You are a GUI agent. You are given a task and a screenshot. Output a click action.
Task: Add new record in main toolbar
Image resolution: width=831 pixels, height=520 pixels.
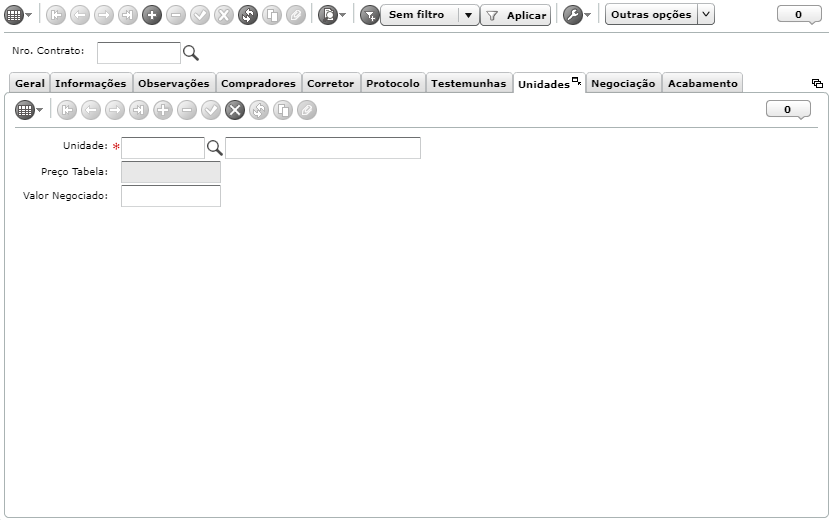pos(152,15)
